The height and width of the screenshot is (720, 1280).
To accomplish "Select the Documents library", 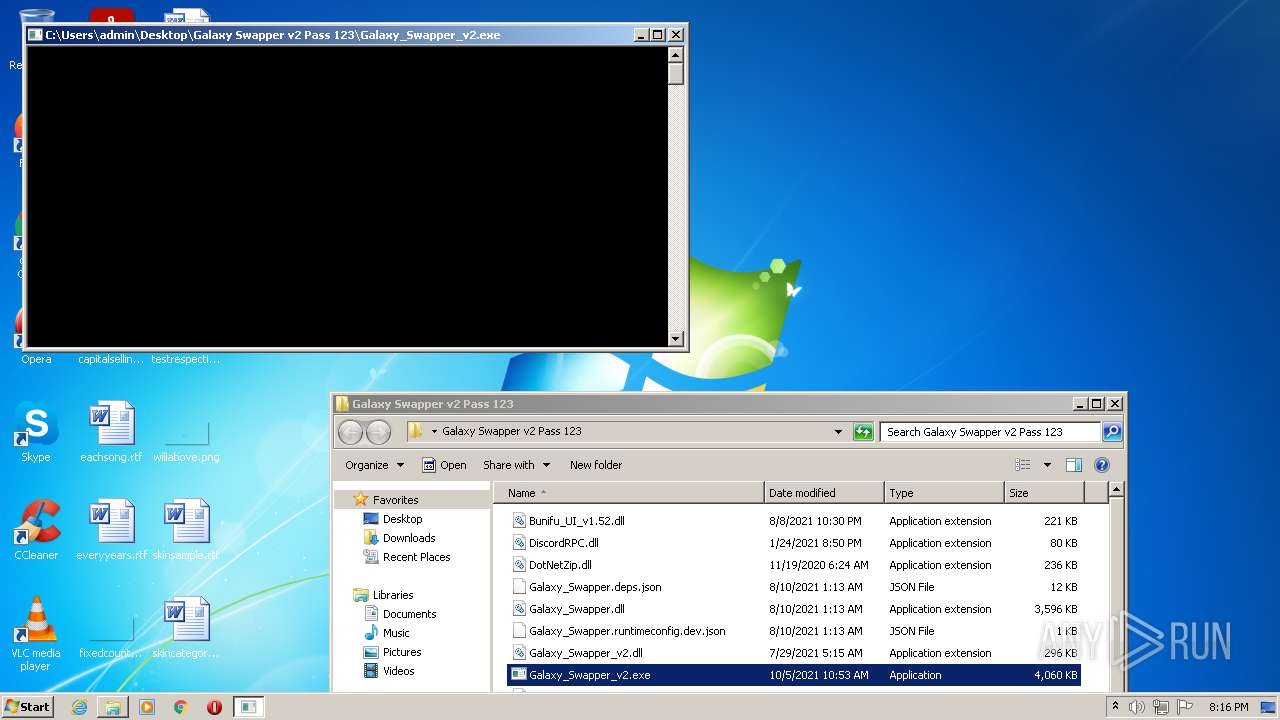I will [x=409, y=614].
